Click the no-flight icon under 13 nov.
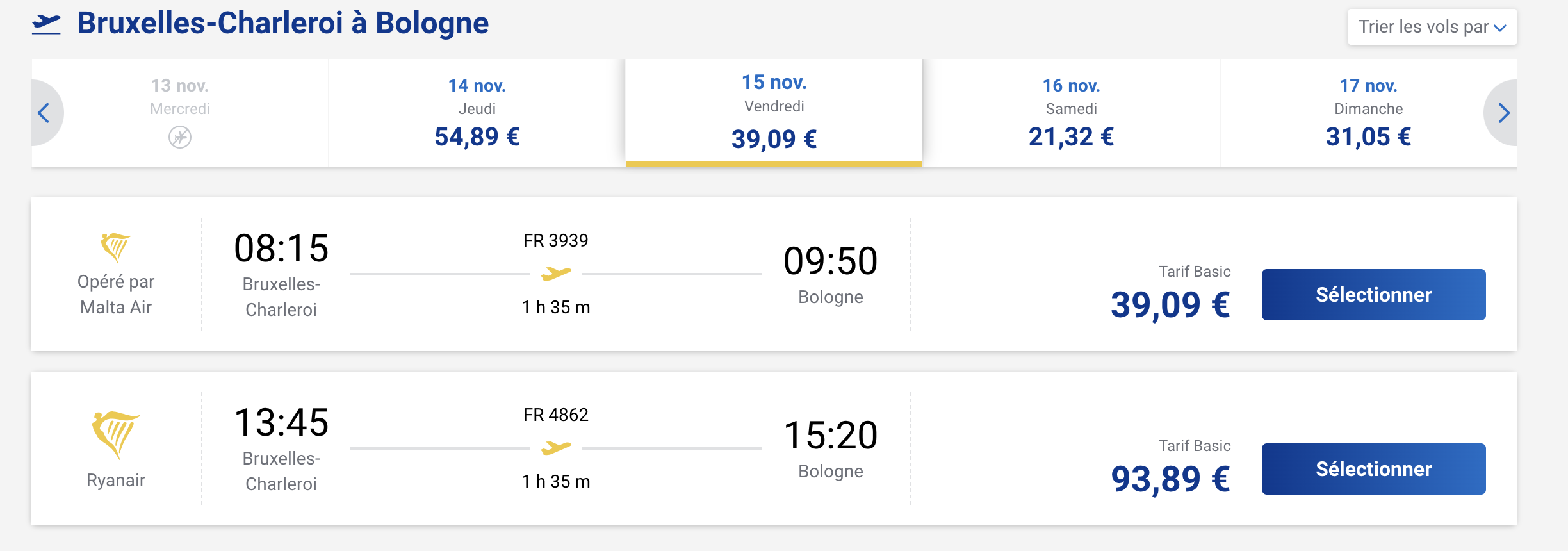Viewport: 1568px width, 551px height. (180, 137)
